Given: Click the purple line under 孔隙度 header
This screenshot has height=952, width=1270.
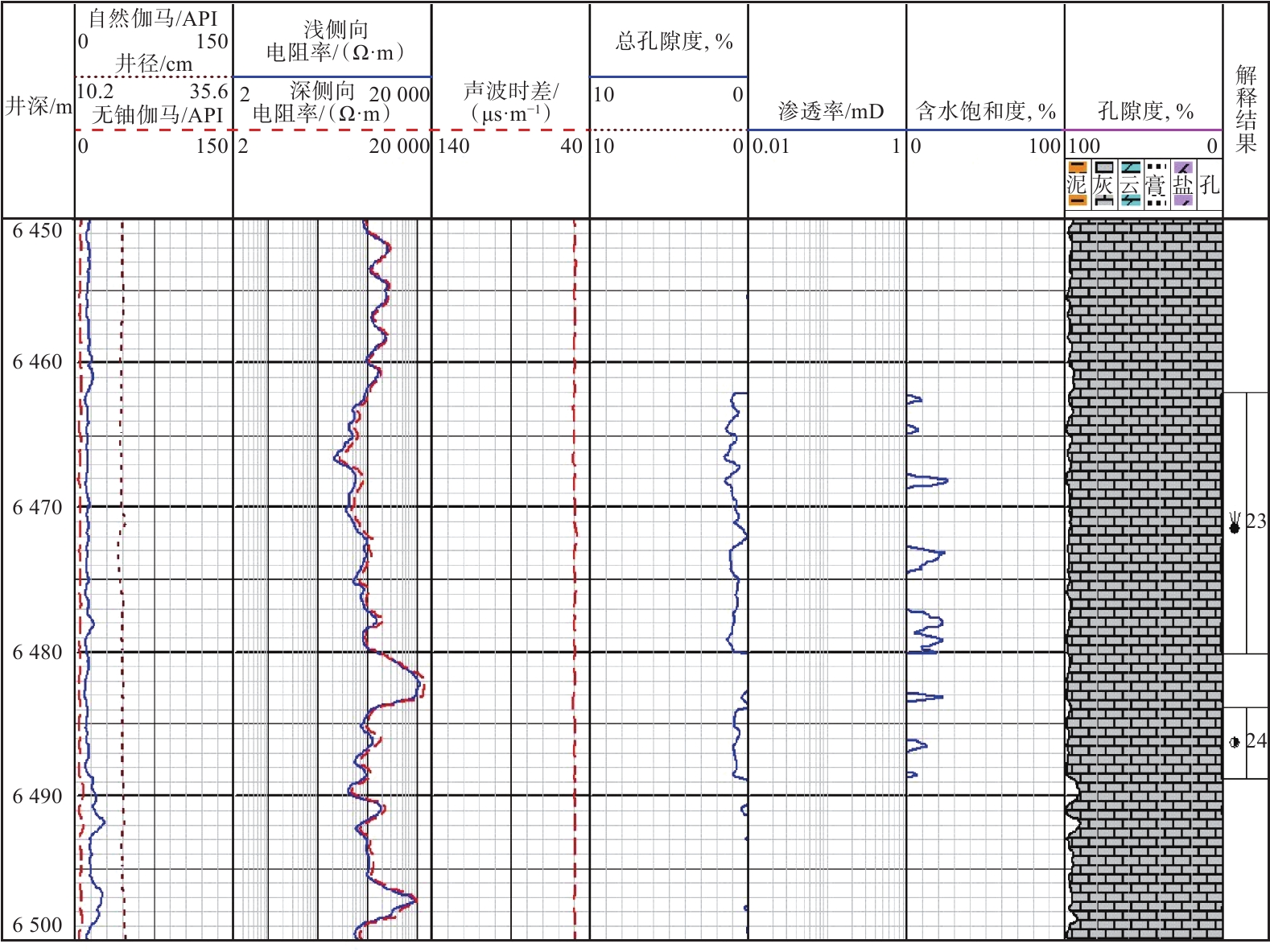Looking at the screenshot, I should [1143, 130].
